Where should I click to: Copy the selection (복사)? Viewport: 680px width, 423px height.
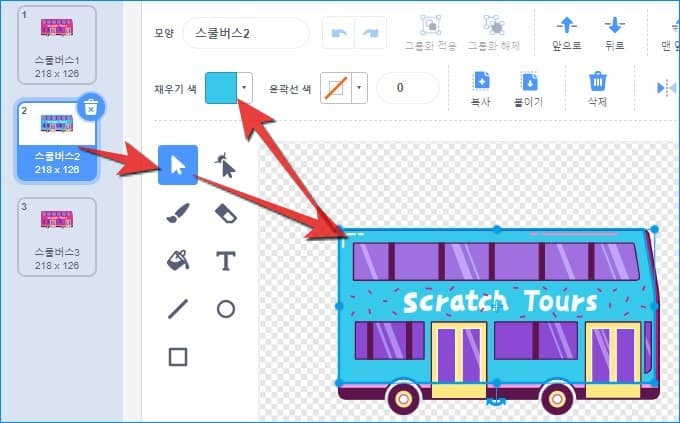point(481,89)
